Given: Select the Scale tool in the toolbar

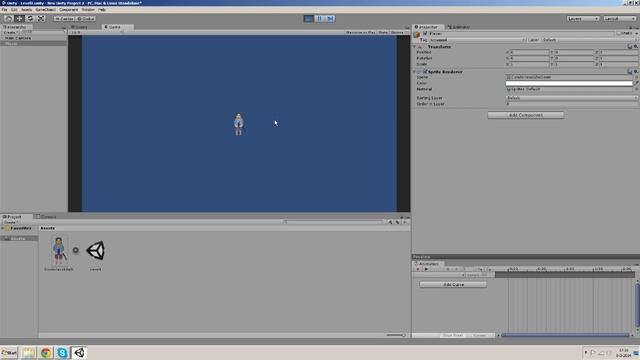Looking at the screenshot, I should coord(41,18).
